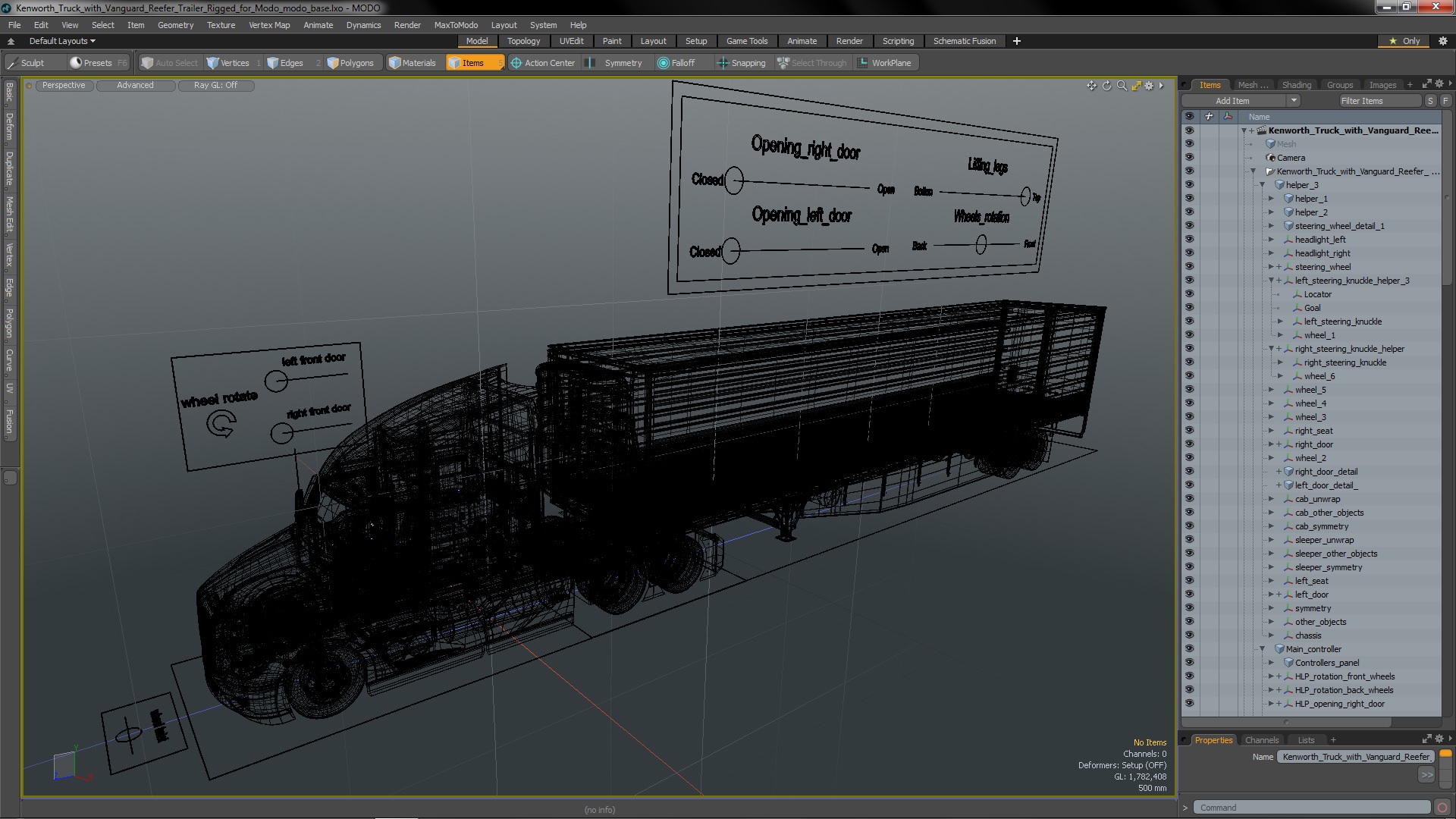Screen dimensions: 1456x819
Task: Switch to the Topology layout tab
Action: pos(523,41)
